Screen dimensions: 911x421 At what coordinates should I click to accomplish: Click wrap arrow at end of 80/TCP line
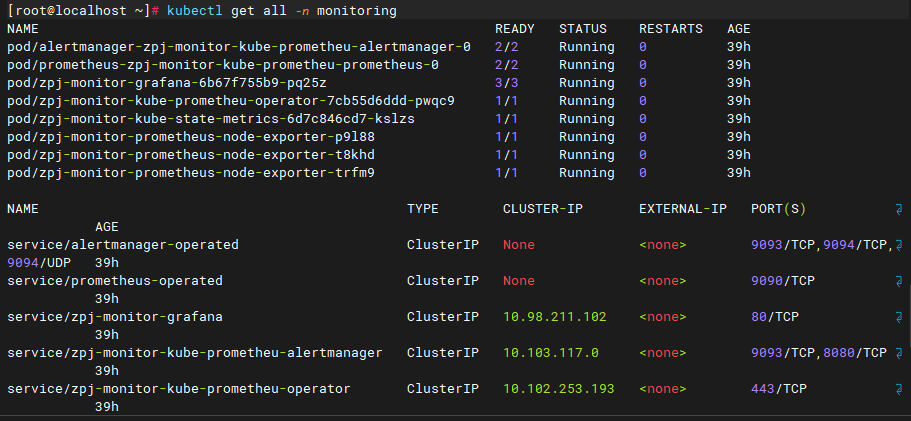[899, 317]
